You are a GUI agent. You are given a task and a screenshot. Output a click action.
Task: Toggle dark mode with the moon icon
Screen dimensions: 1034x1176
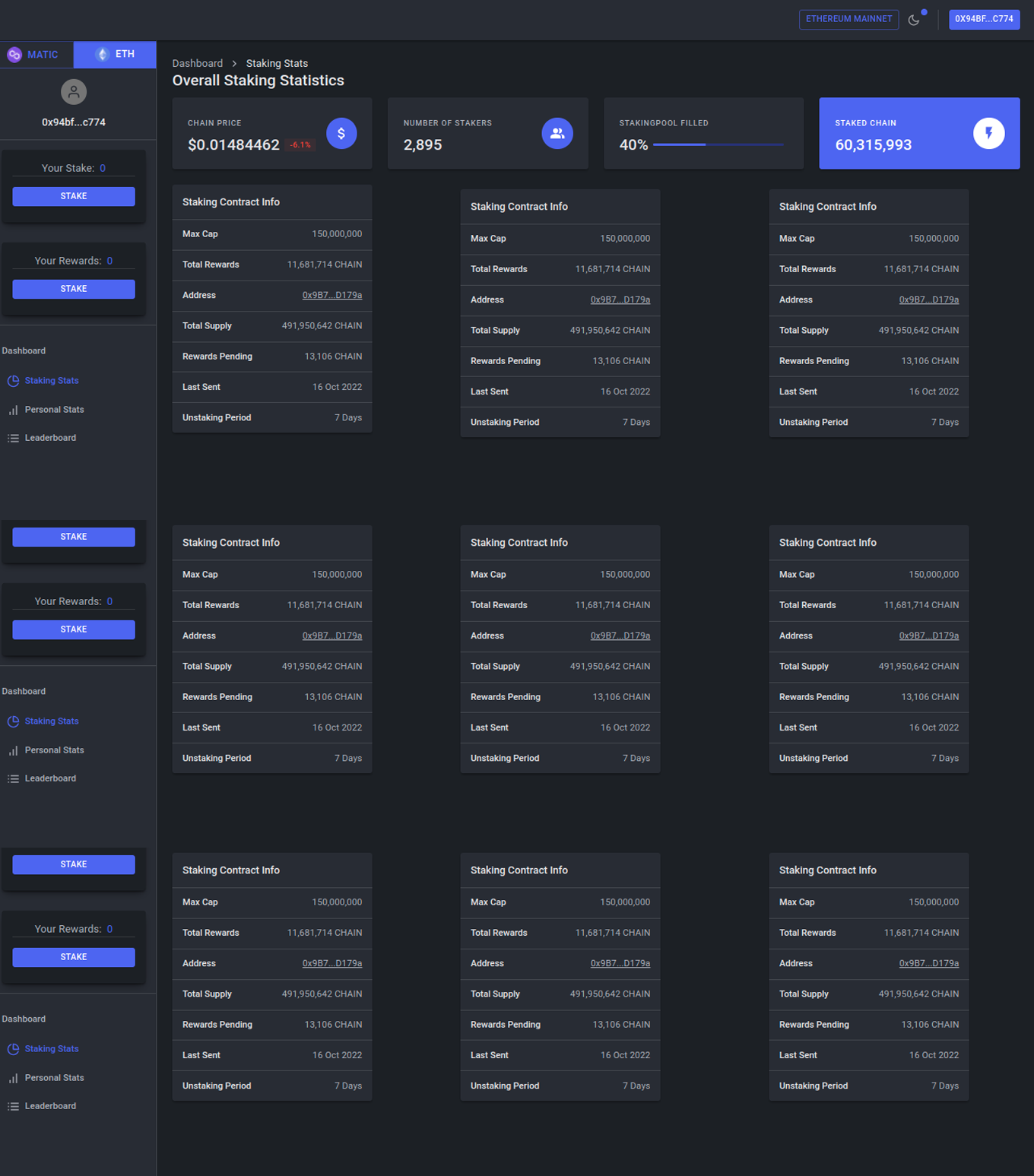(914, 20)
